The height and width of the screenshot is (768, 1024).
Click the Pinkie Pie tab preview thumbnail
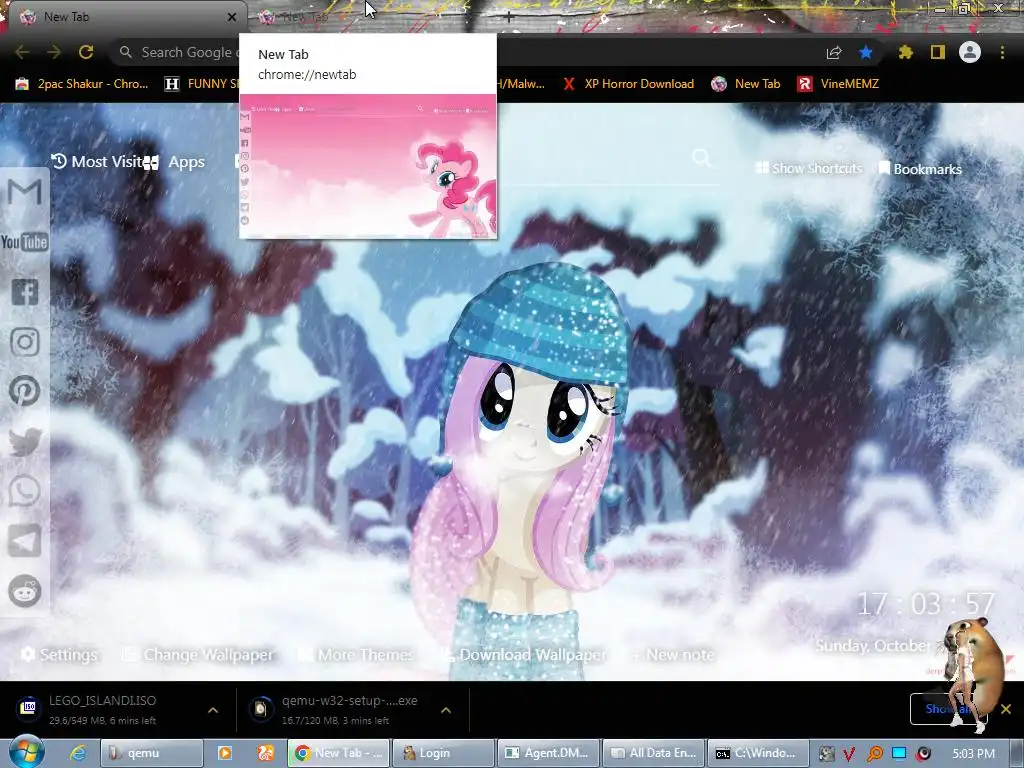coord(368,166)
